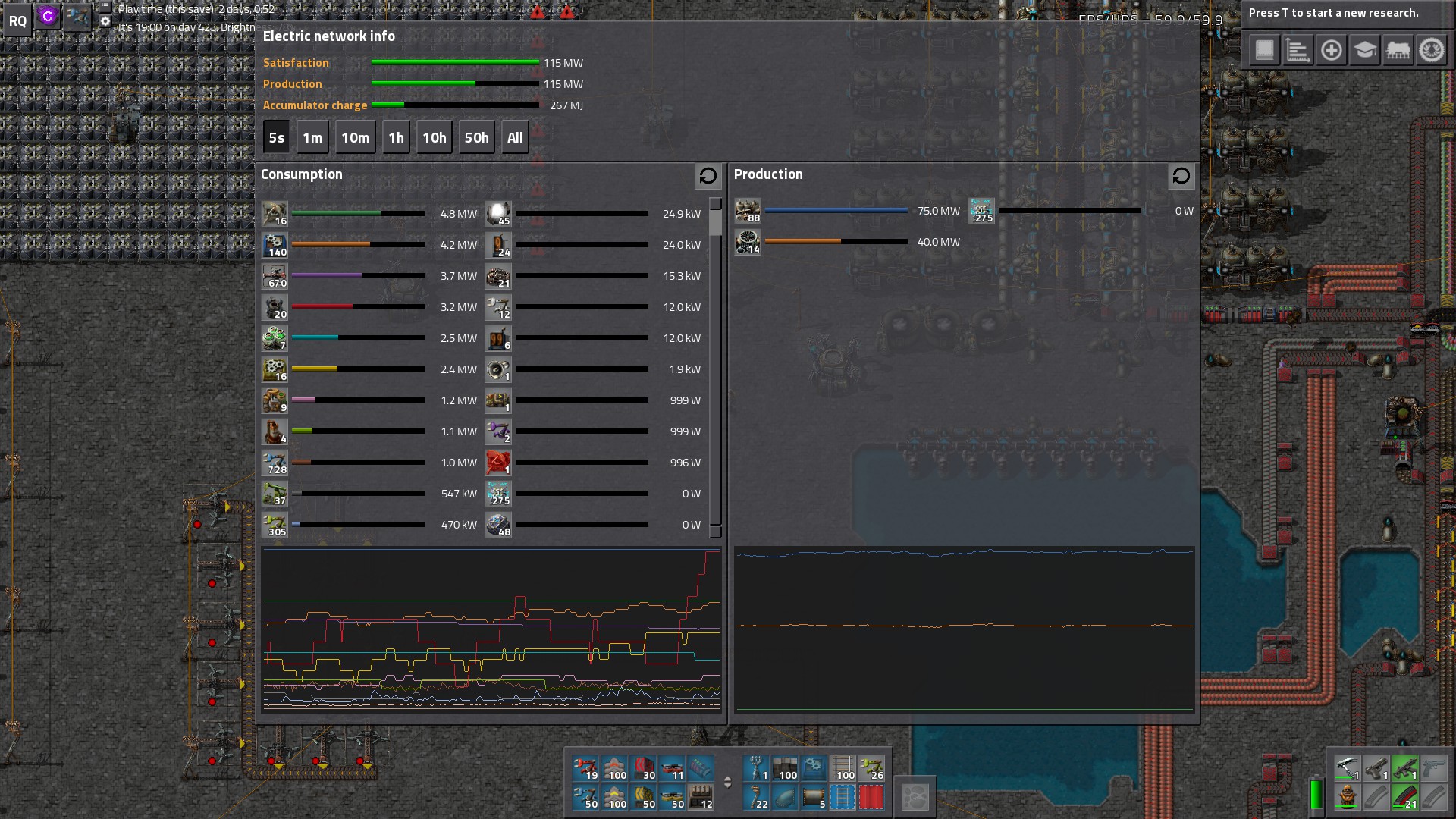The height and width of the screenshot is (819, 1456).
Task: Open production statistics graph button
Action: pos(1298,50)
